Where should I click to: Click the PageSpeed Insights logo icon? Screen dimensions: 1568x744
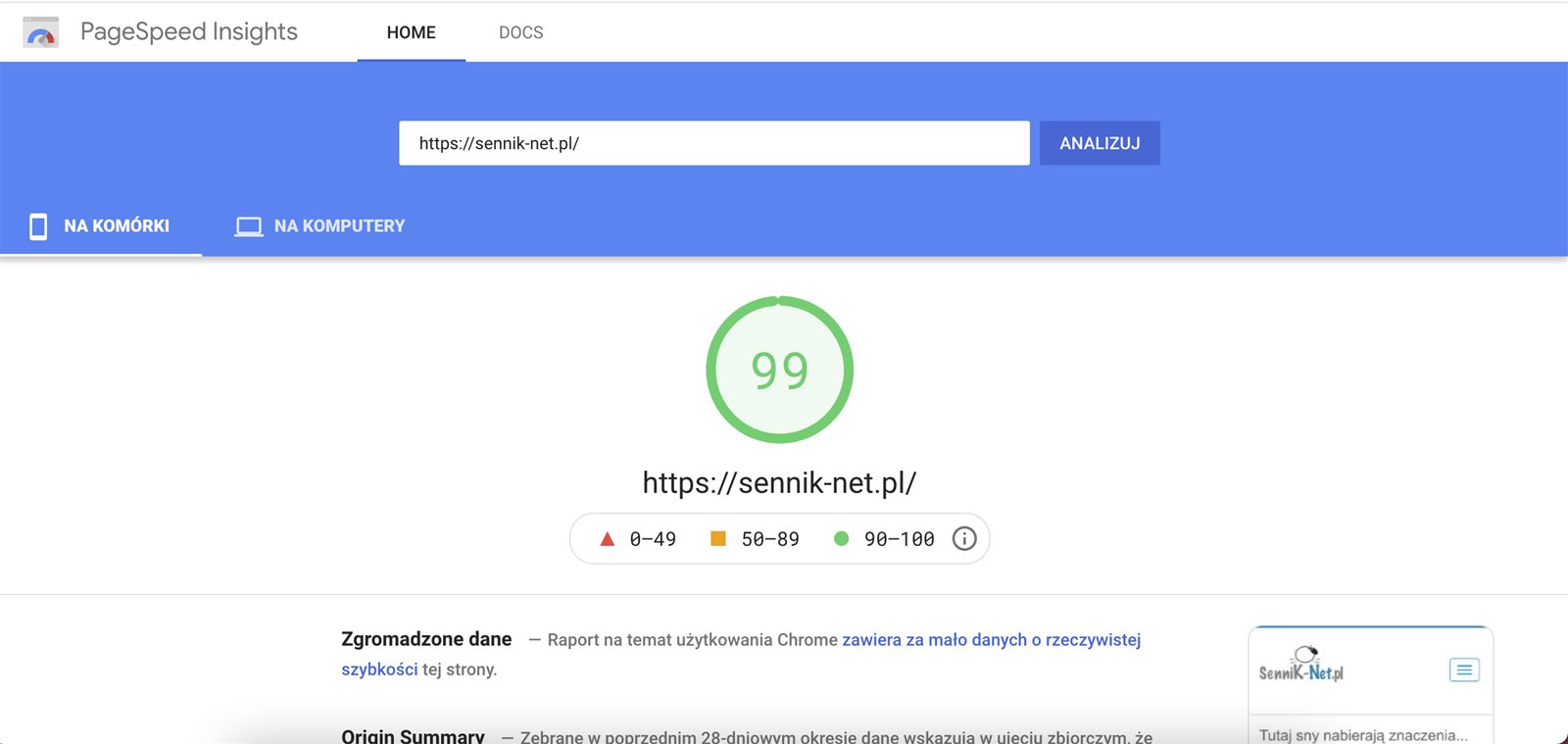[40, 32]
